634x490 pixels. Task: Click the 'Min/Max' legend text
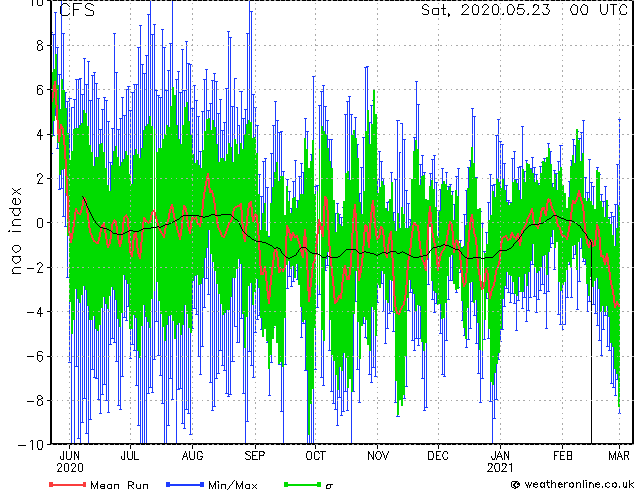pyautogui.click(x=233, y=485)
